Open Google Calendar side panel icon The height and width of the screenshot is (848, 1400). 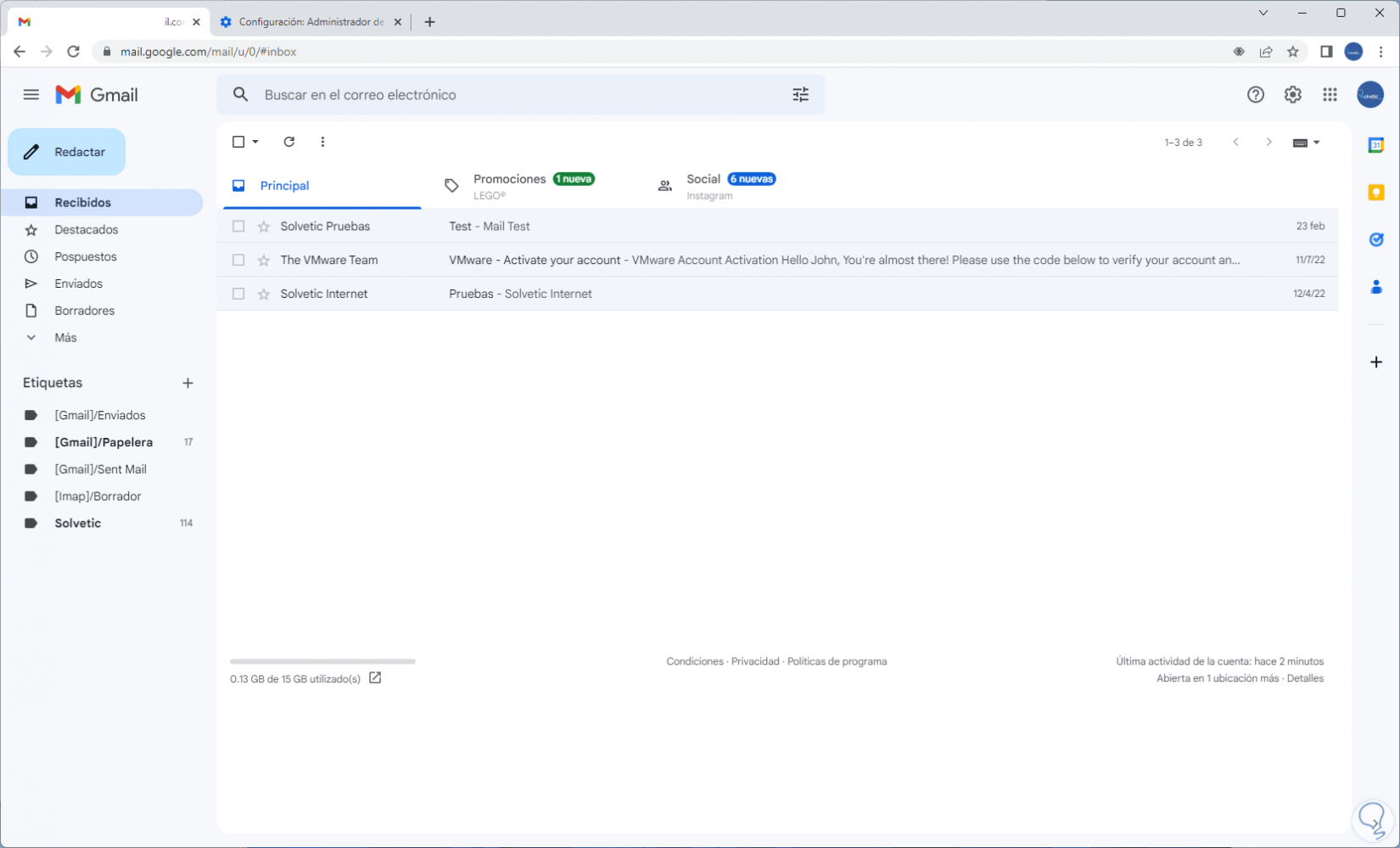(1376, 145)
